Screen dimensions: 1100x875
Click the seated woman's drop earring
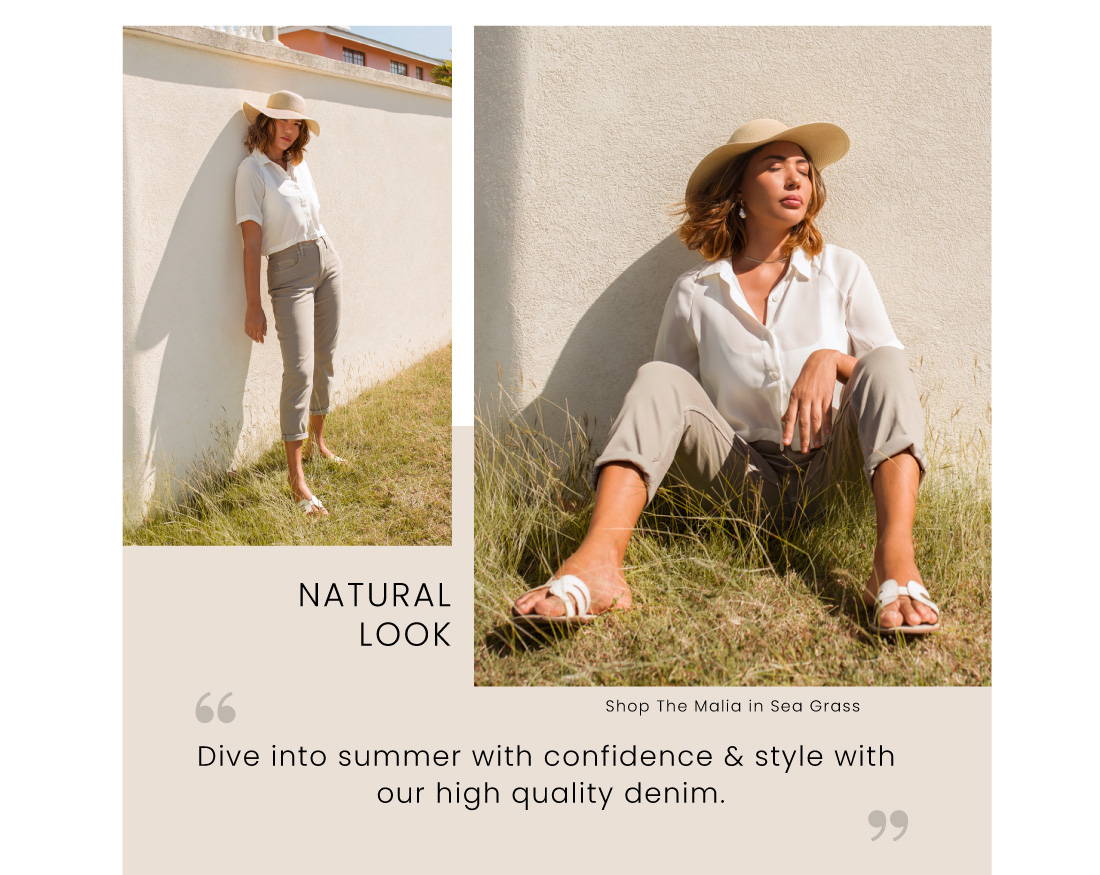pos(742,210)
